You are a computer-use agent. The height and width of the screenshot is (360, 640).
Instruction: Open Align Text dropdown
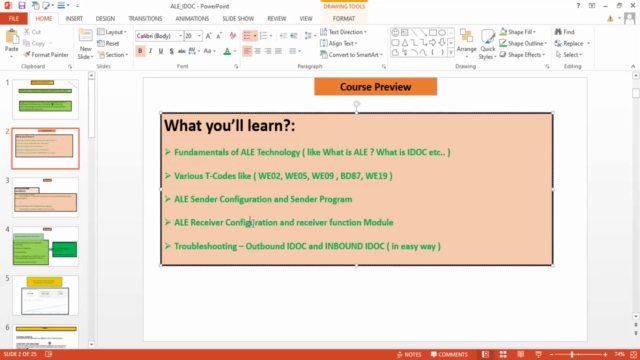[339, 43]
